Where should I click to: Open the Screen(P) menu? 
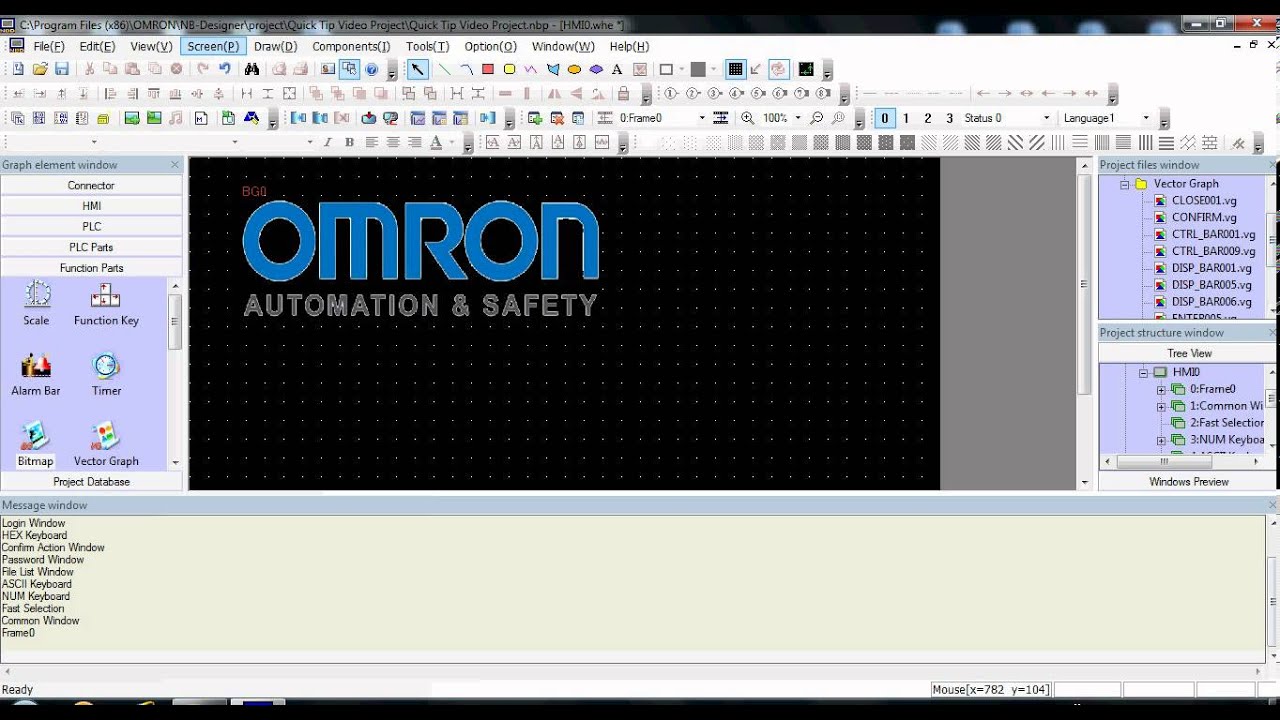pos(213,46)
